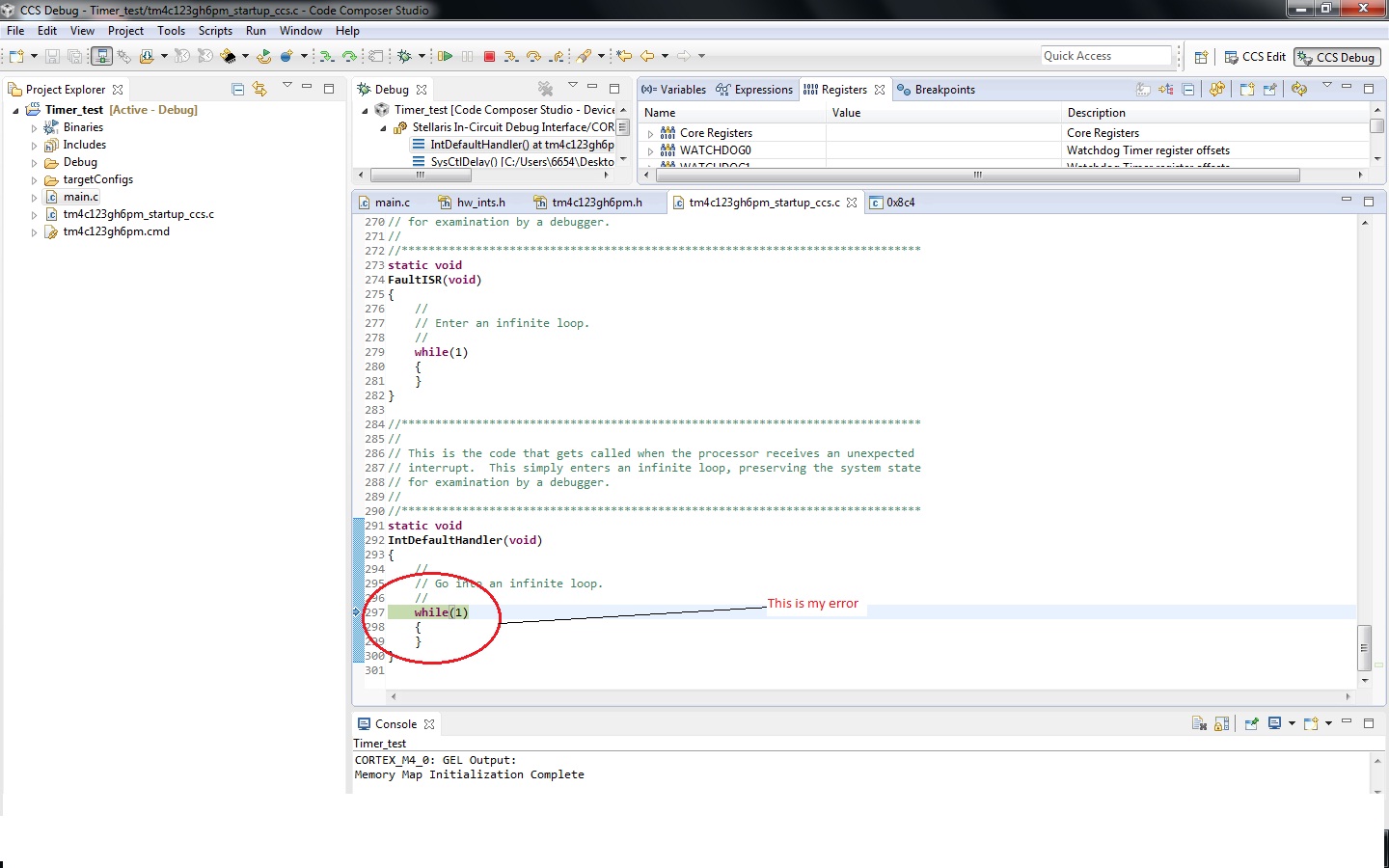
Task: Collapse the Timer_test project node
Action: (x=15, y=111)
